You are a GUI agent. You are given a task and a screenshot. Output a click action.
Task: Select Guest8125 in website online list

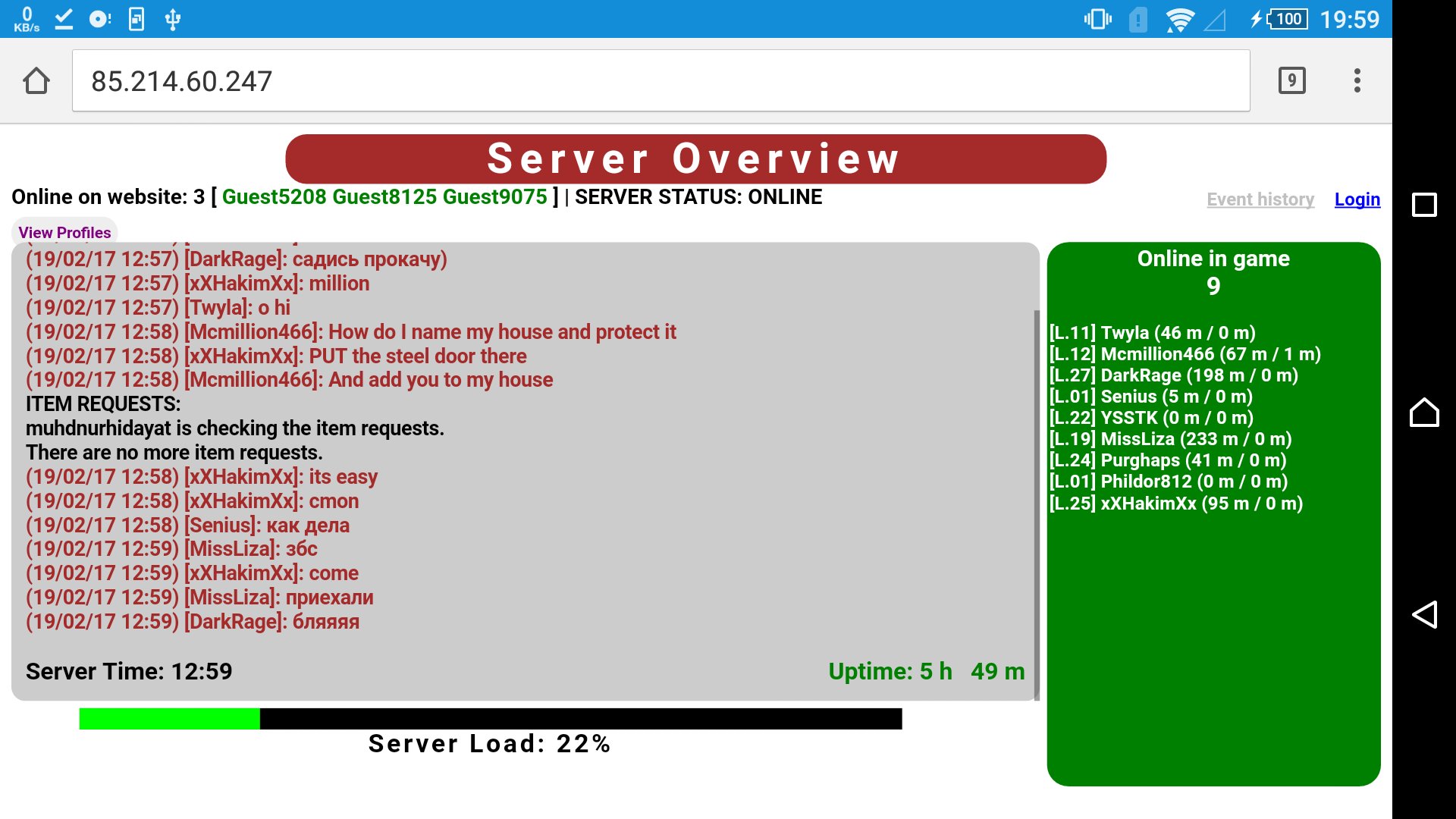[x=384, y=197]
